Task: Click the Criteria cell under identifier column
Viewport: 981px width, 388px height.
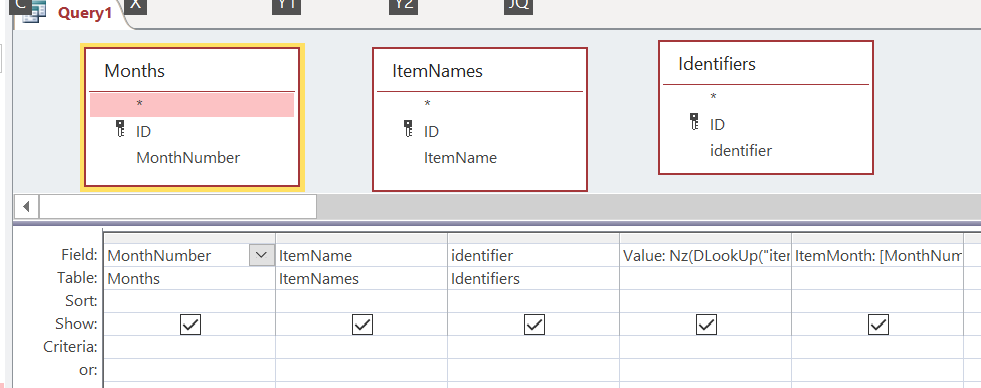Action: coord(534,347)
